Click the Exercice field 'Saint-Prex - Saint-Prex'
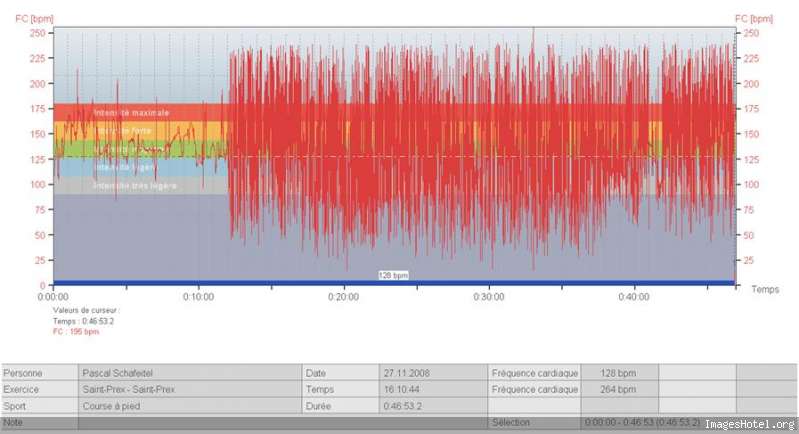The image size is (799, 434). pos(190,389)
